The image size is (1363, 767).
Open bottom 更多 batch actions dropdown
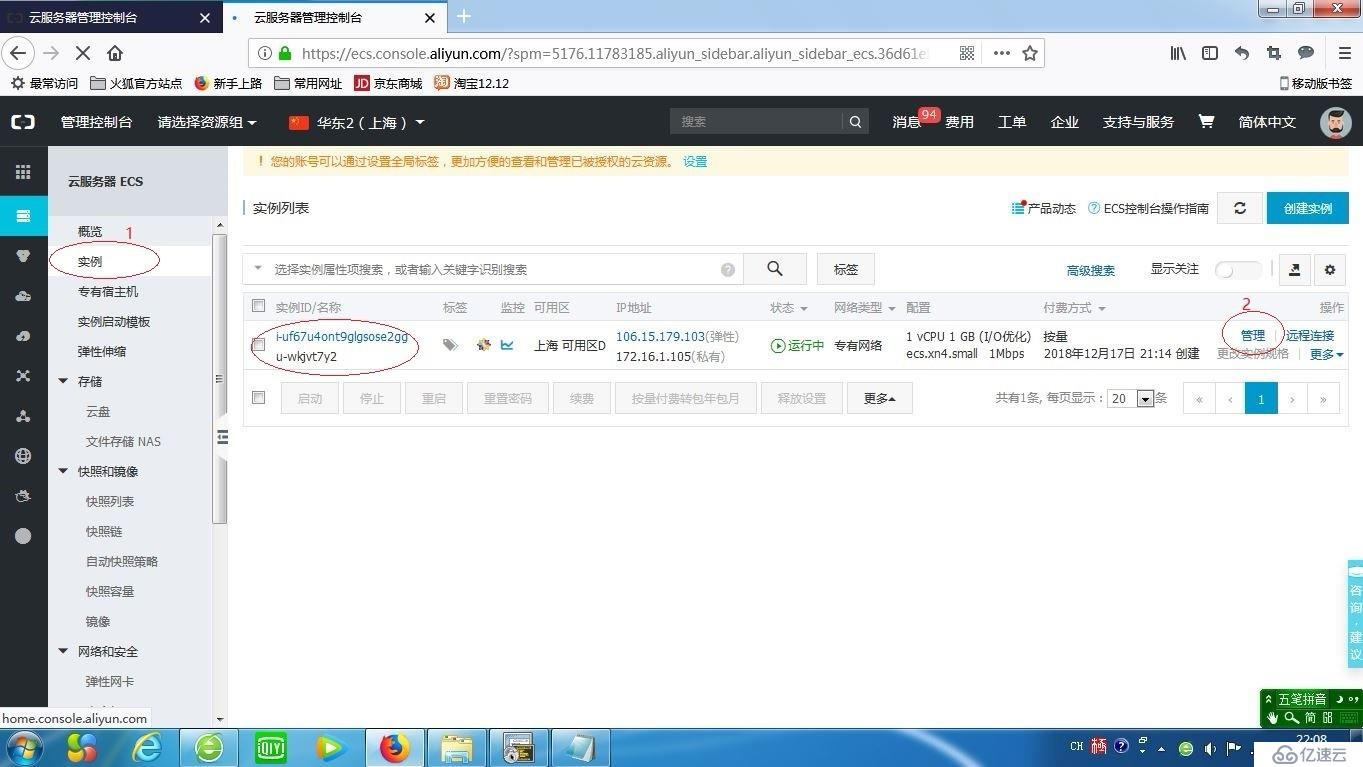click(x=880, y=398)
